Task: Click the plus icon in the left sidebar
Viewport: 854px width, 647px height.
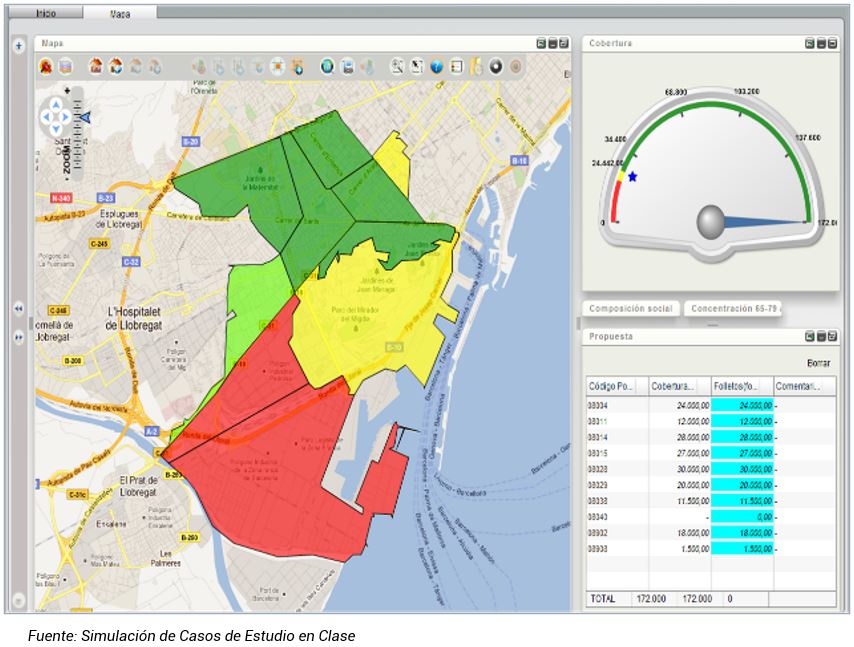Action: point(19,46)
